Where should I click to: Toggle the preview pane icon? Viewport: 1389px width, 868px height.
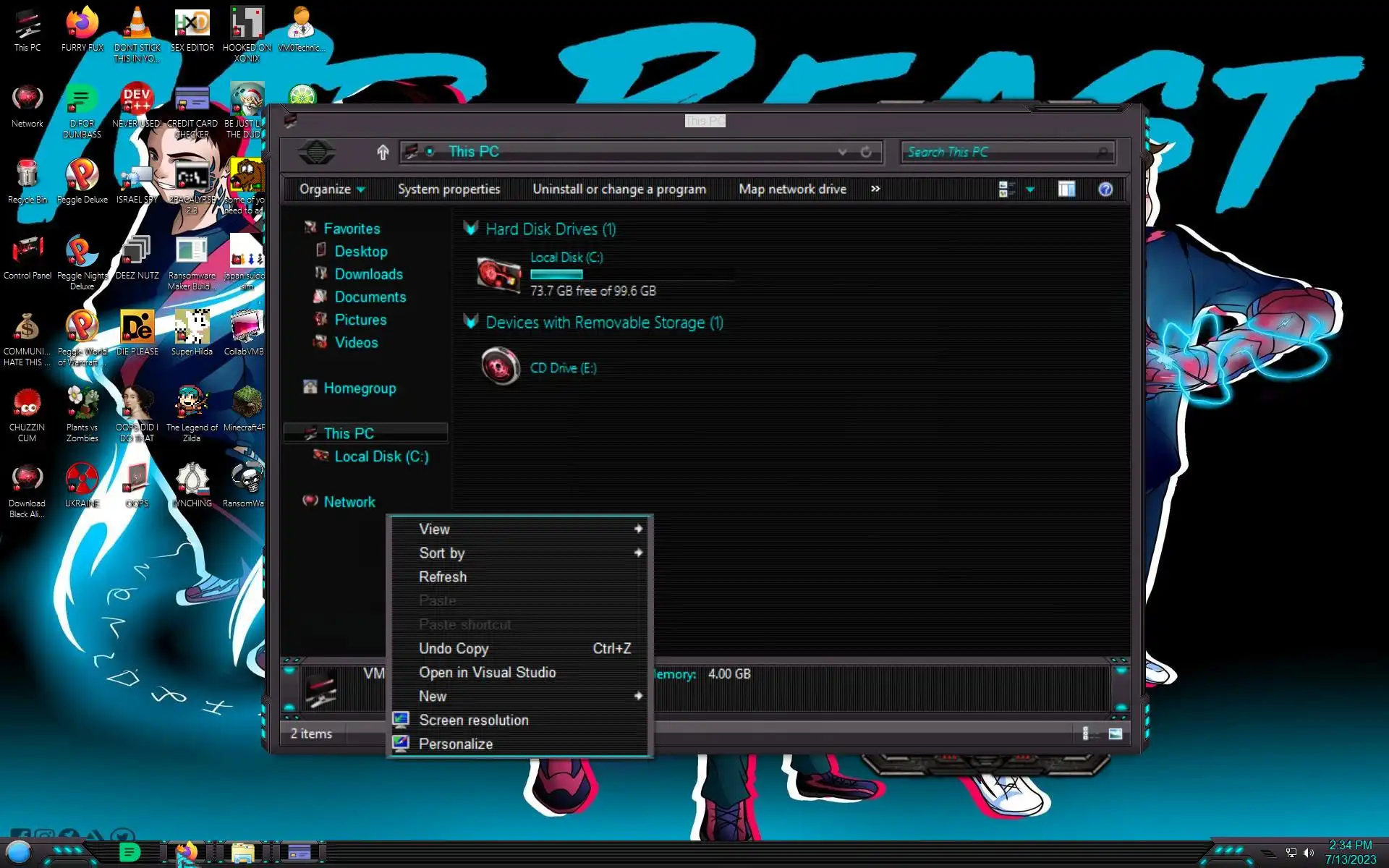(x=1066, y=190)
